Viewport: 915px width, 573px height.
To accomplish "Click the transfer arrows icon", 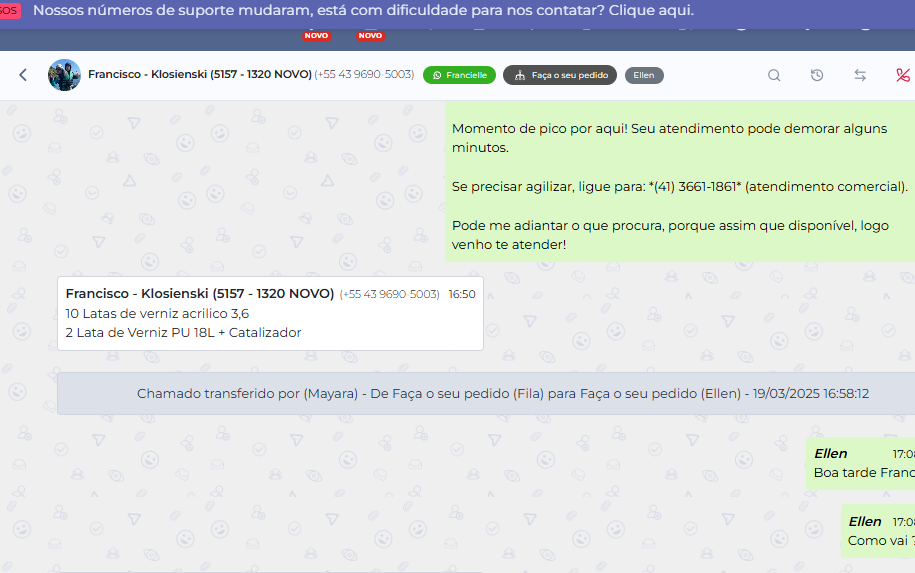I will pyautogui.click(x=860, y=75).
